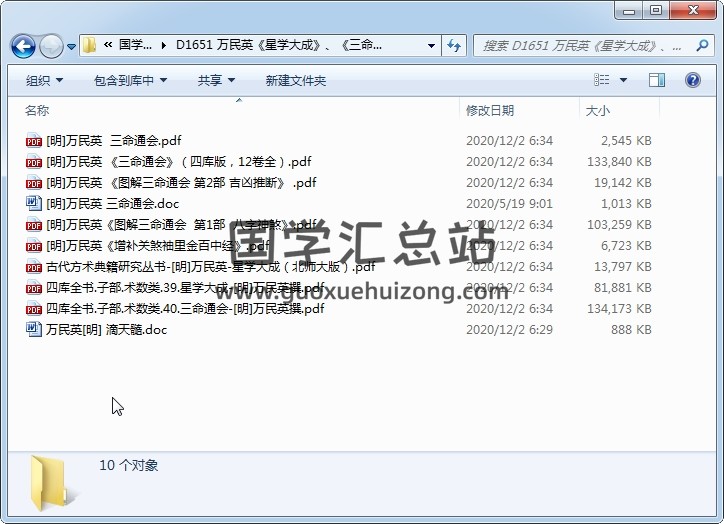Select 四库全书.子部.术数类.40.三命通会 file name

[x=185, y=308]
